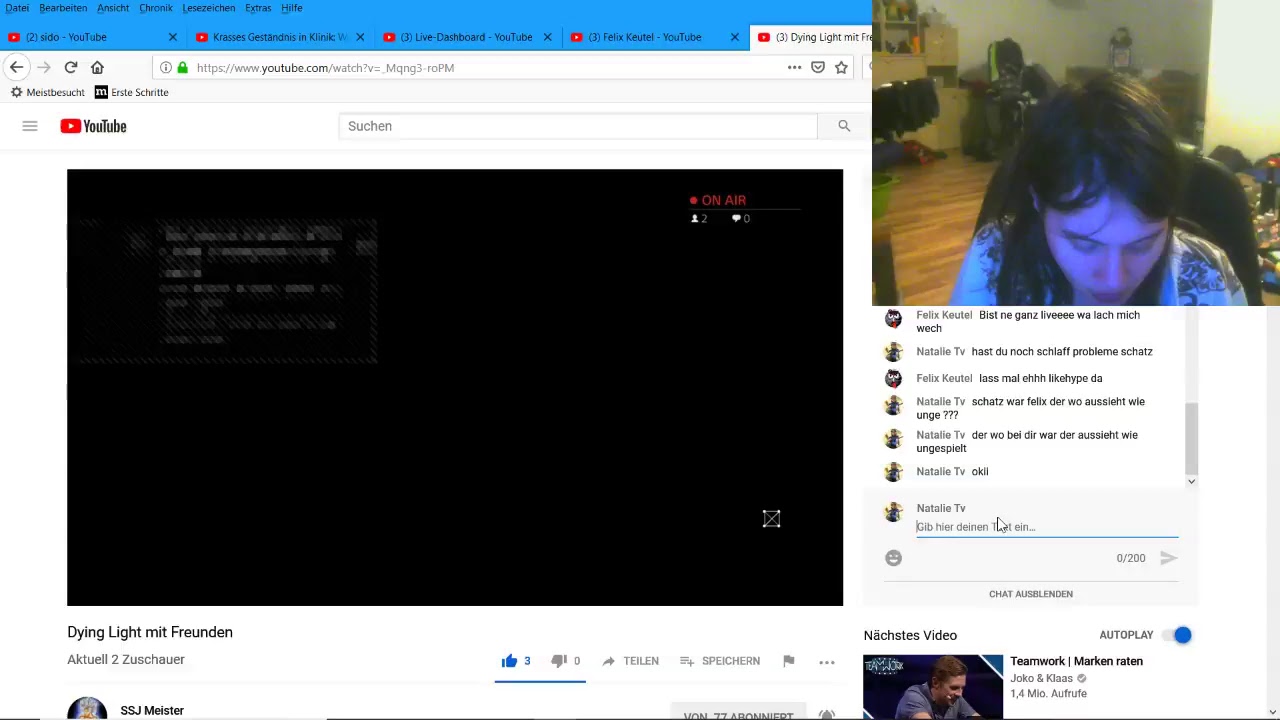
Task: Click the Speichern save button
Action: tap(720, 661)
